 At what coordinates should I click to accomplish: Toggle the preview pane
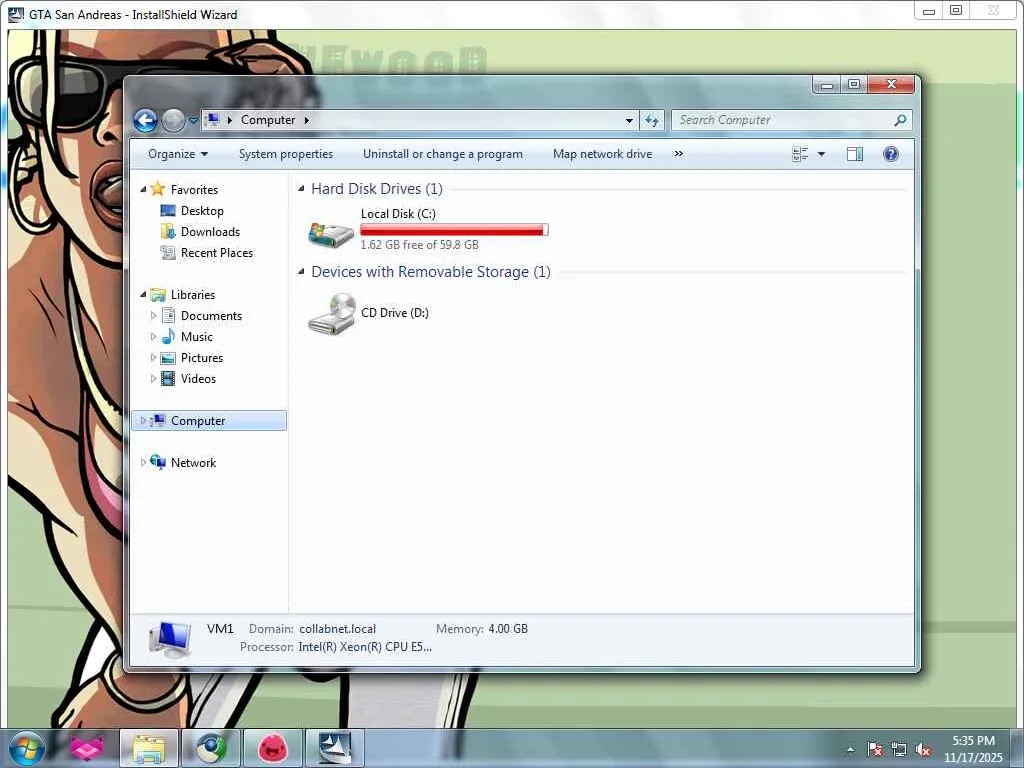click(855, 154)
